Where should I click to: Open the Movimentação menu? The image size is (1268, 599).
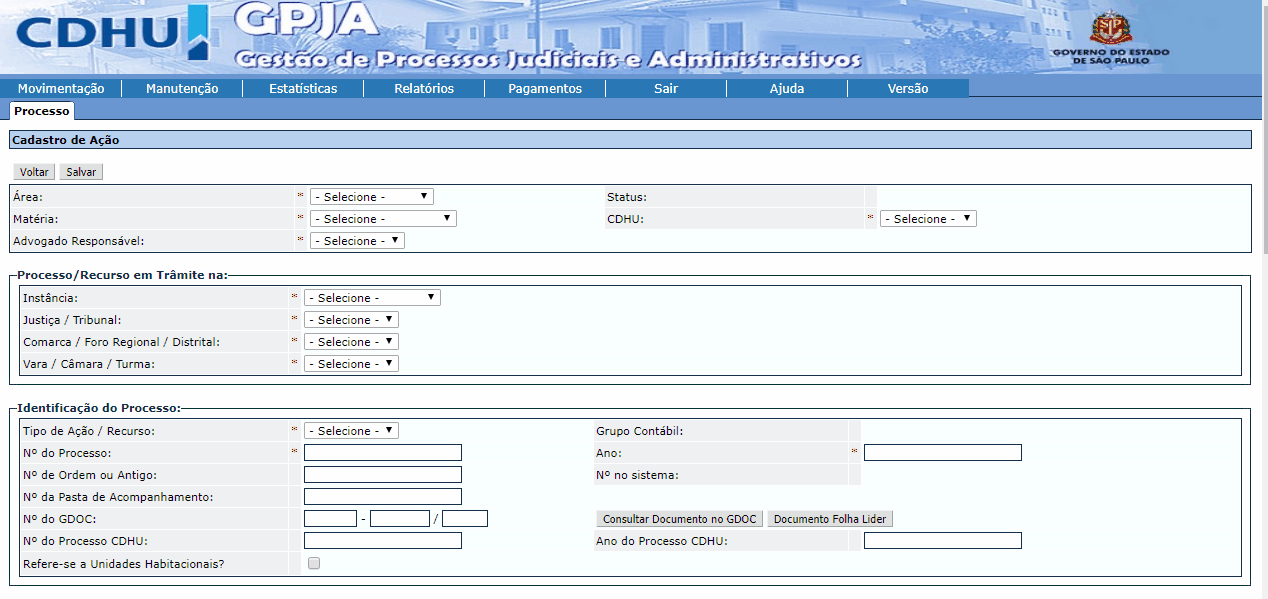tap(61, 88)
